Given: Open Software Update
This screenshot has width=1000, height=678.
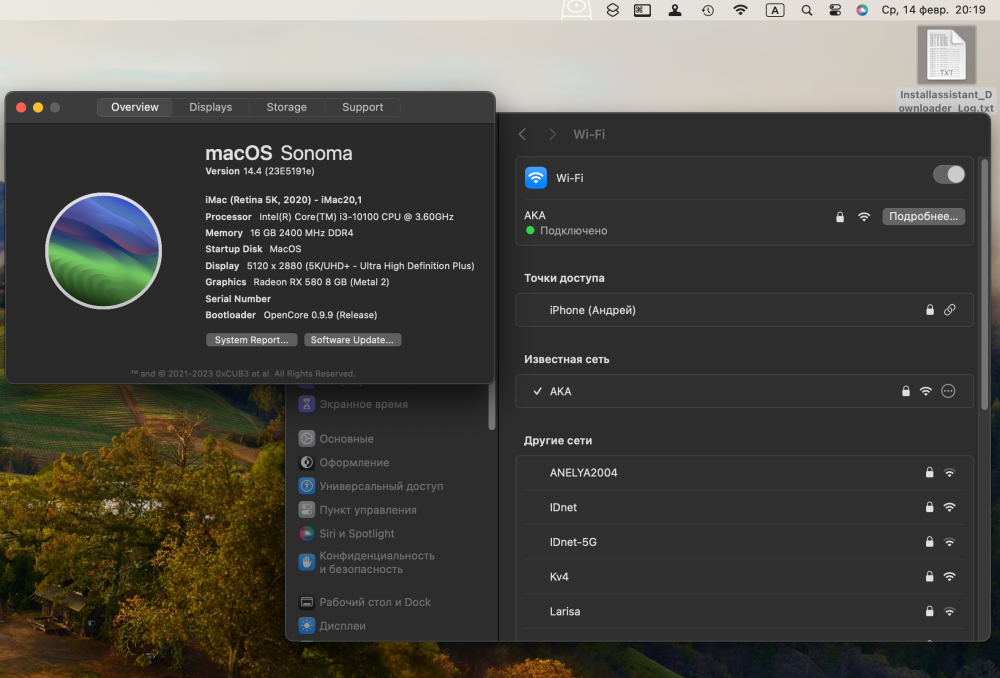Looking at the screenshot, I should tap(352, 340).
